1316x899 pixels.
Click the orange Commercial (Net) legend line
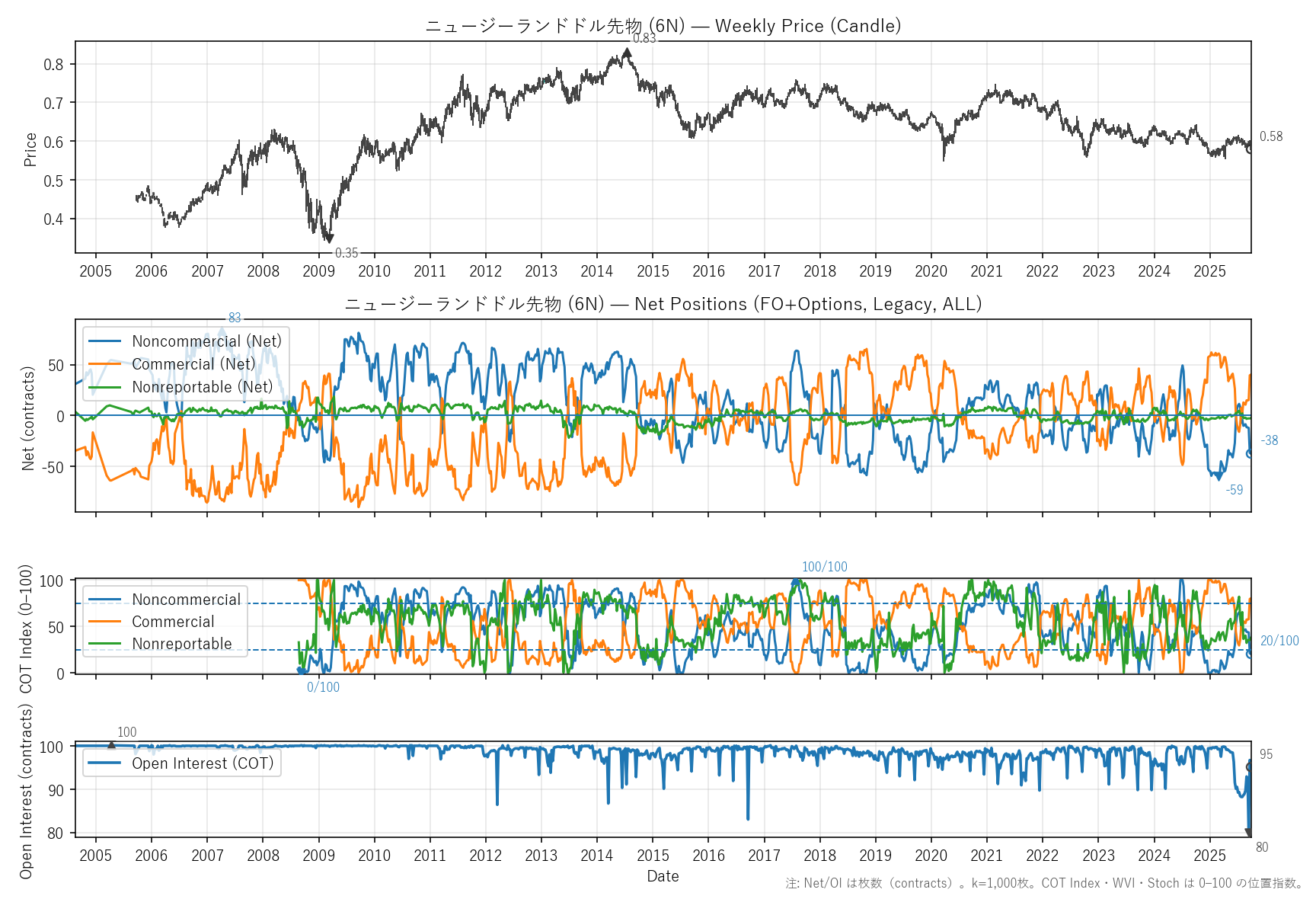pos(105,364)
